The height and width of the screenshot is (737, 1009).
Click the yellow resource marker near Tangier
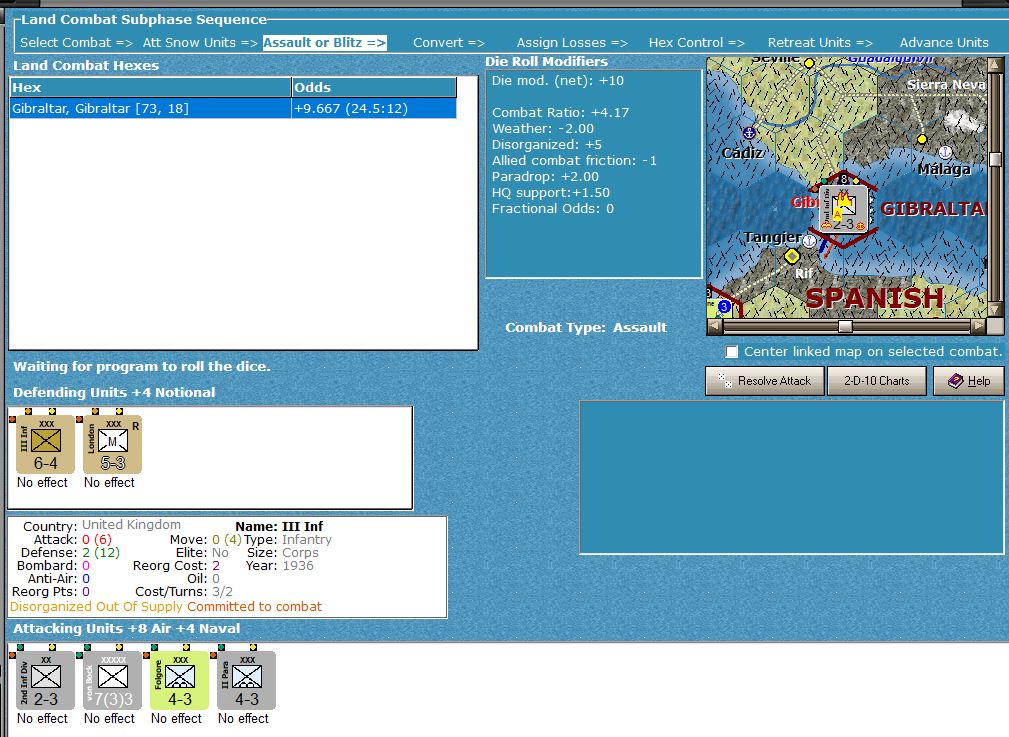coord(792,256)
